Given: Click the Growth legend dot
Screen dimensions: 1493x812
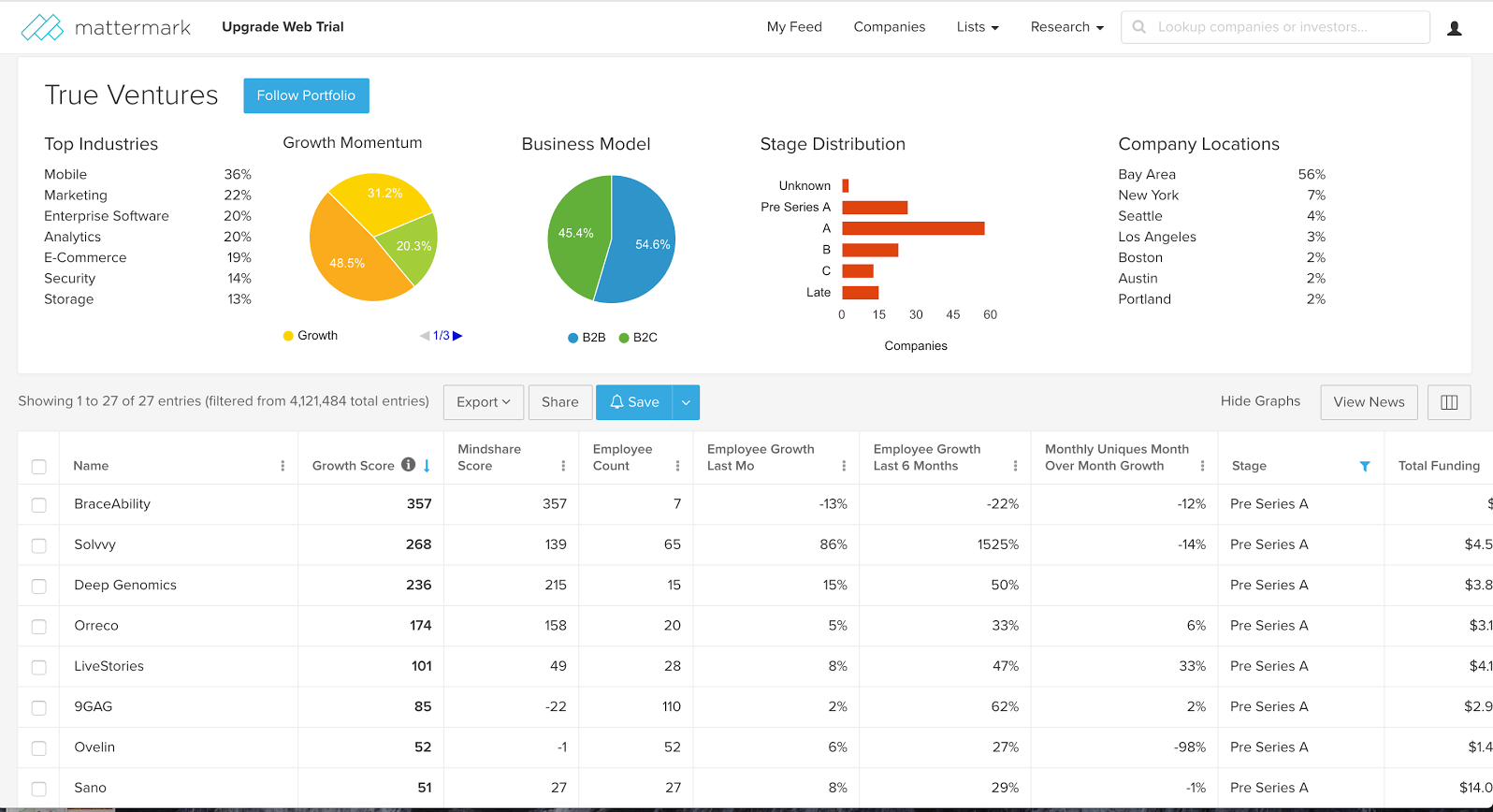Looking at the screenshot, I should tap(288, 336).
